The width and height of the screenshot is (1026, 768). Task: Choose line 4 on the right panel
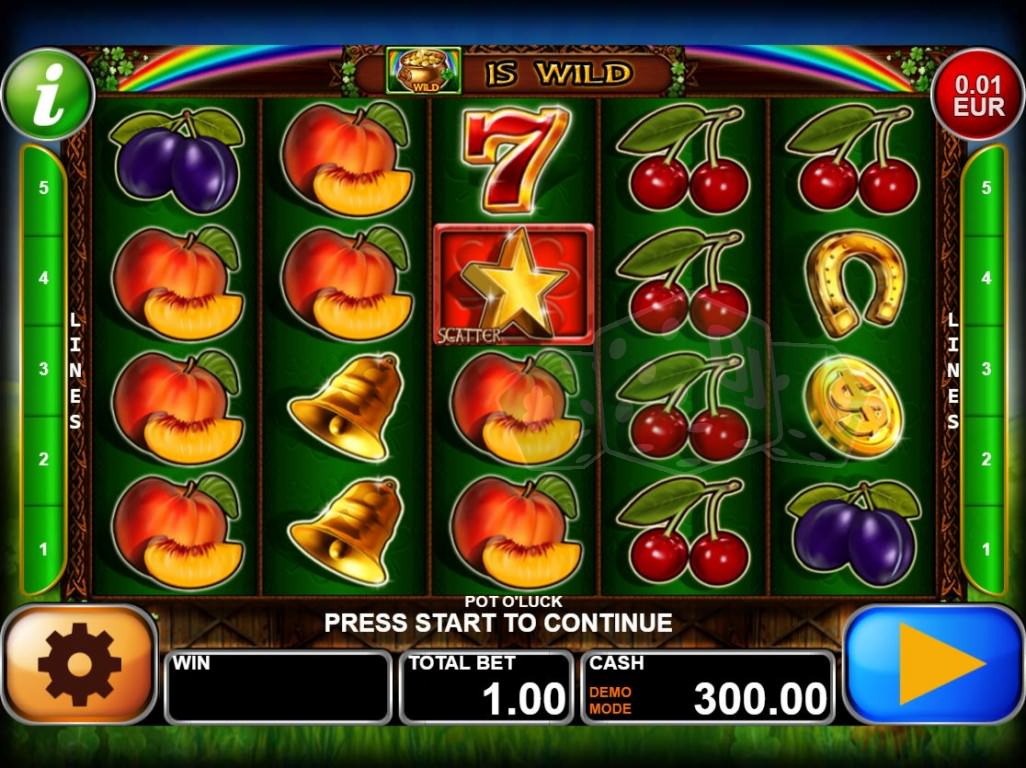tap(985, 278)
